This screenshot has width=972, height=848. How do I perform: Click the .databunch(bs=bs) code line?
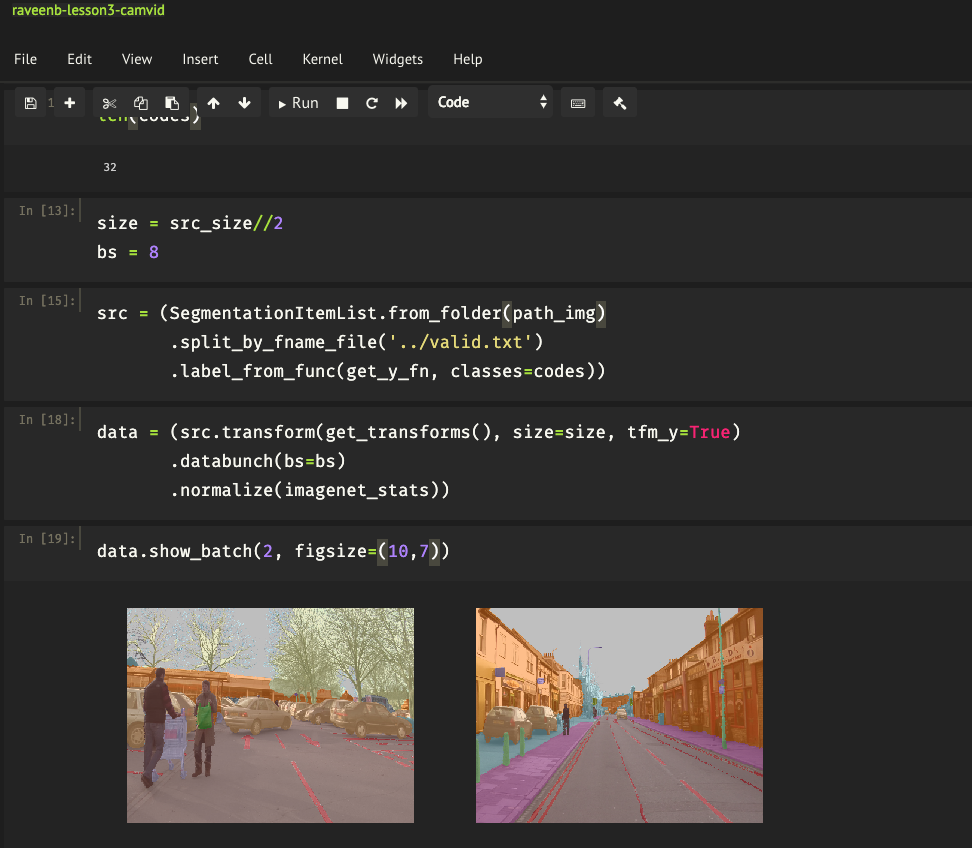(x=258, y=461)
